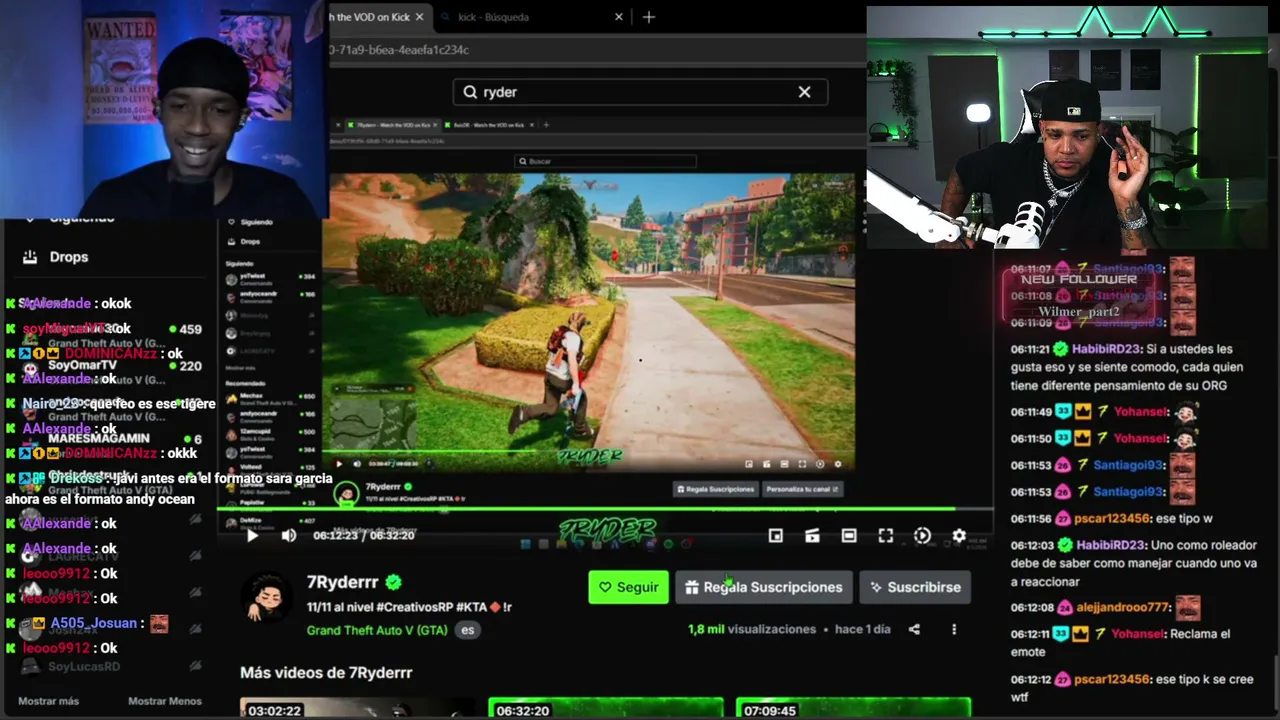1280x720 pixels.
Task: Switch the player to theater mode
Action: click(x=849, y=536)
